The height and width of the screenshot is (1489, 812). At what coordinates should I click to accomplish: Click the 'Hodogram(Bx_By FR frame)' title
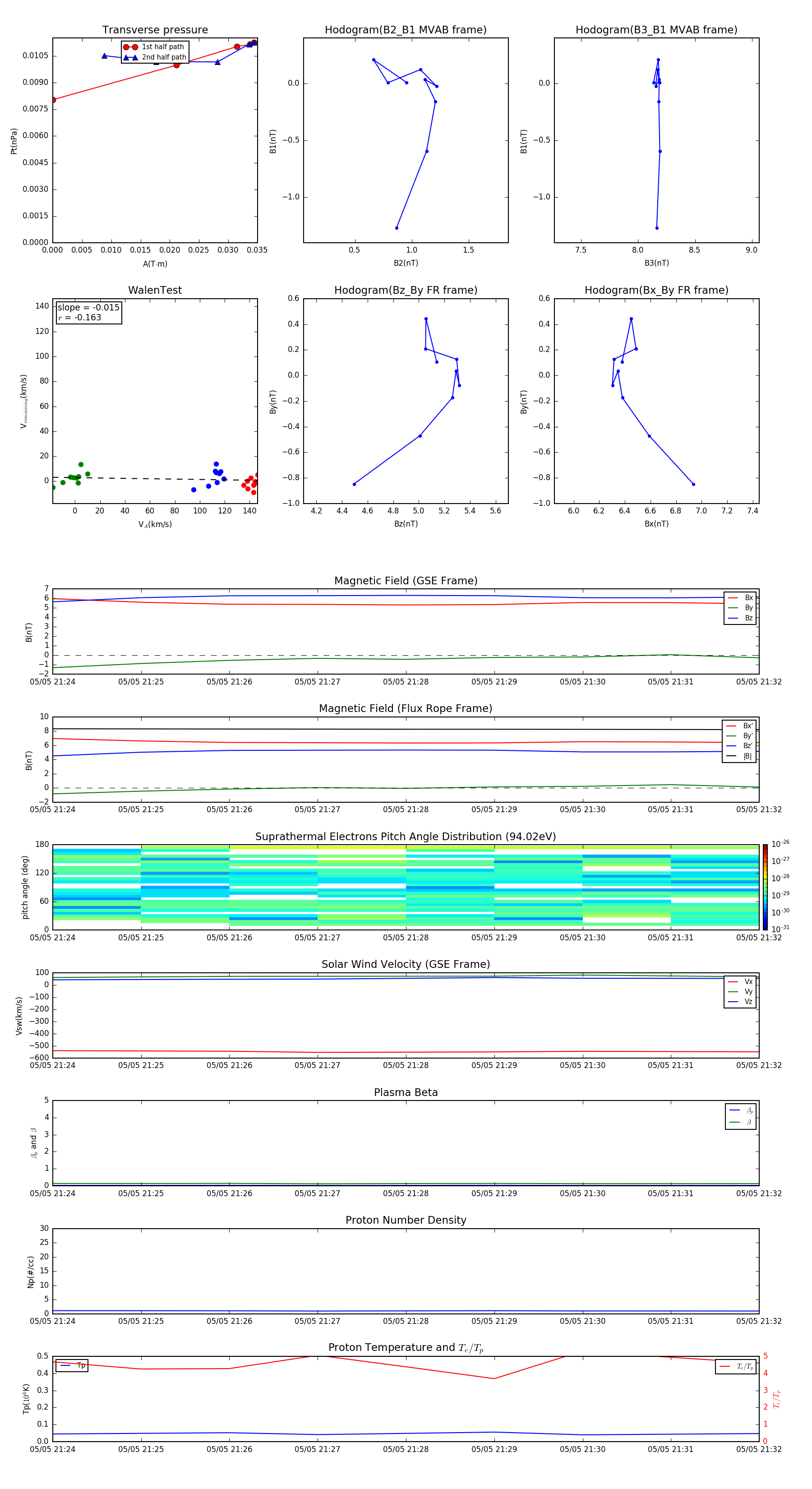[656, 290]
